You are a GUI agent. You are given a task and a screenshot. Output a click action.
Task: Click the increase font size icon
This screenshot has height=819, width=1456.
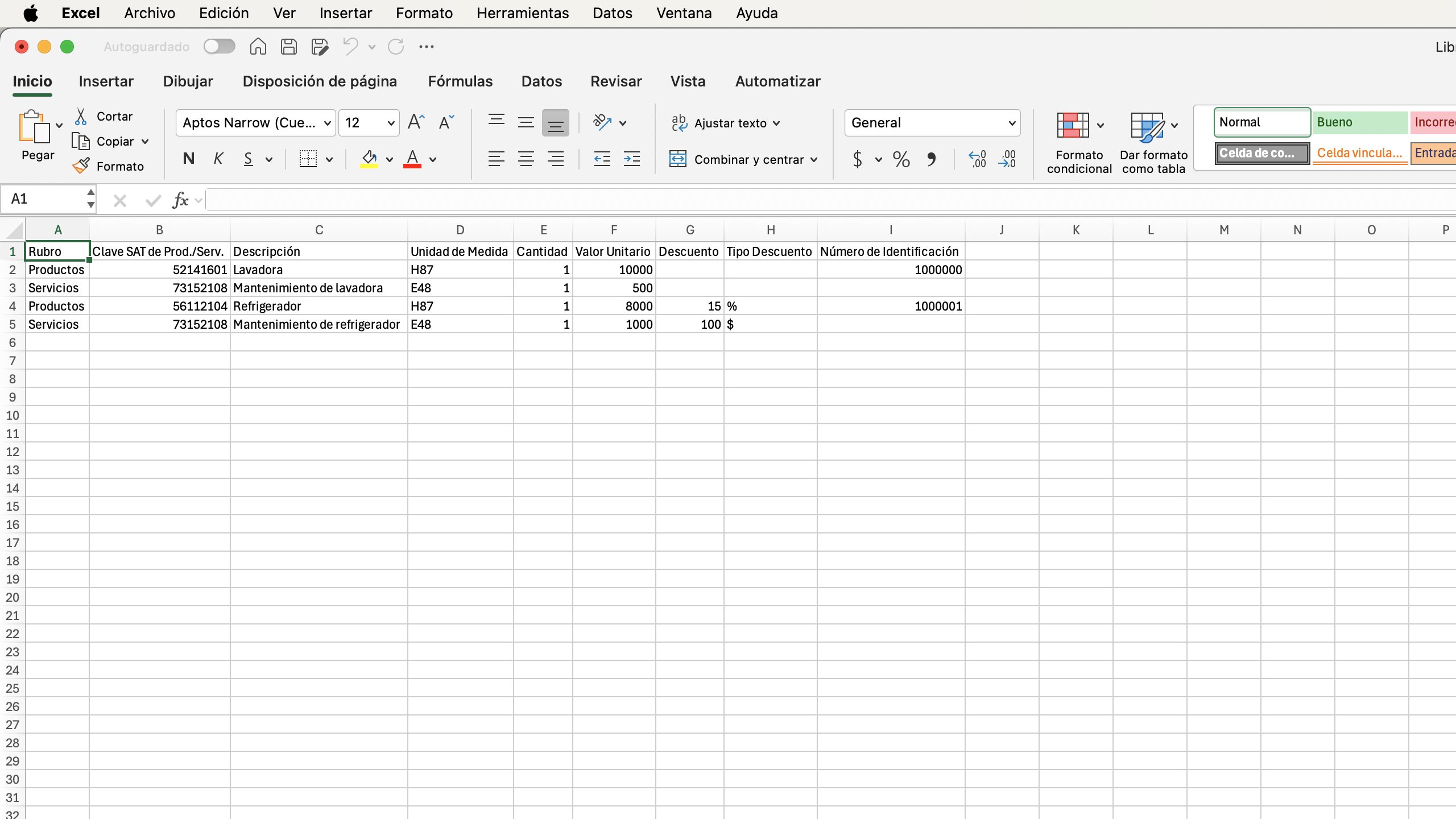click(416, 122)
